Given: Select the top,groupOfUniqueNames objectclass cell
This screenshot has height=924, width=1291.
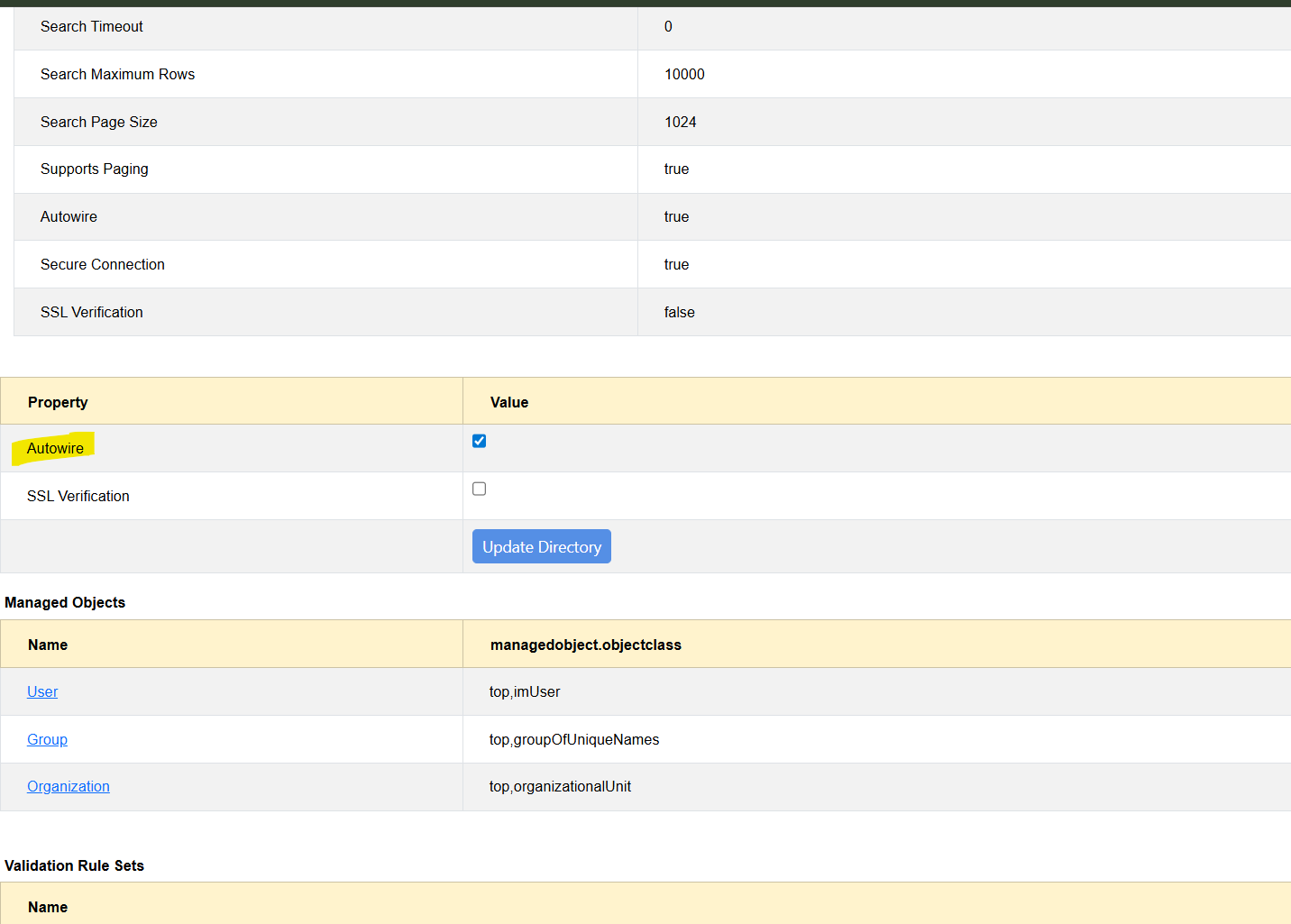Looking at the screenshot, I should point(573,739).
